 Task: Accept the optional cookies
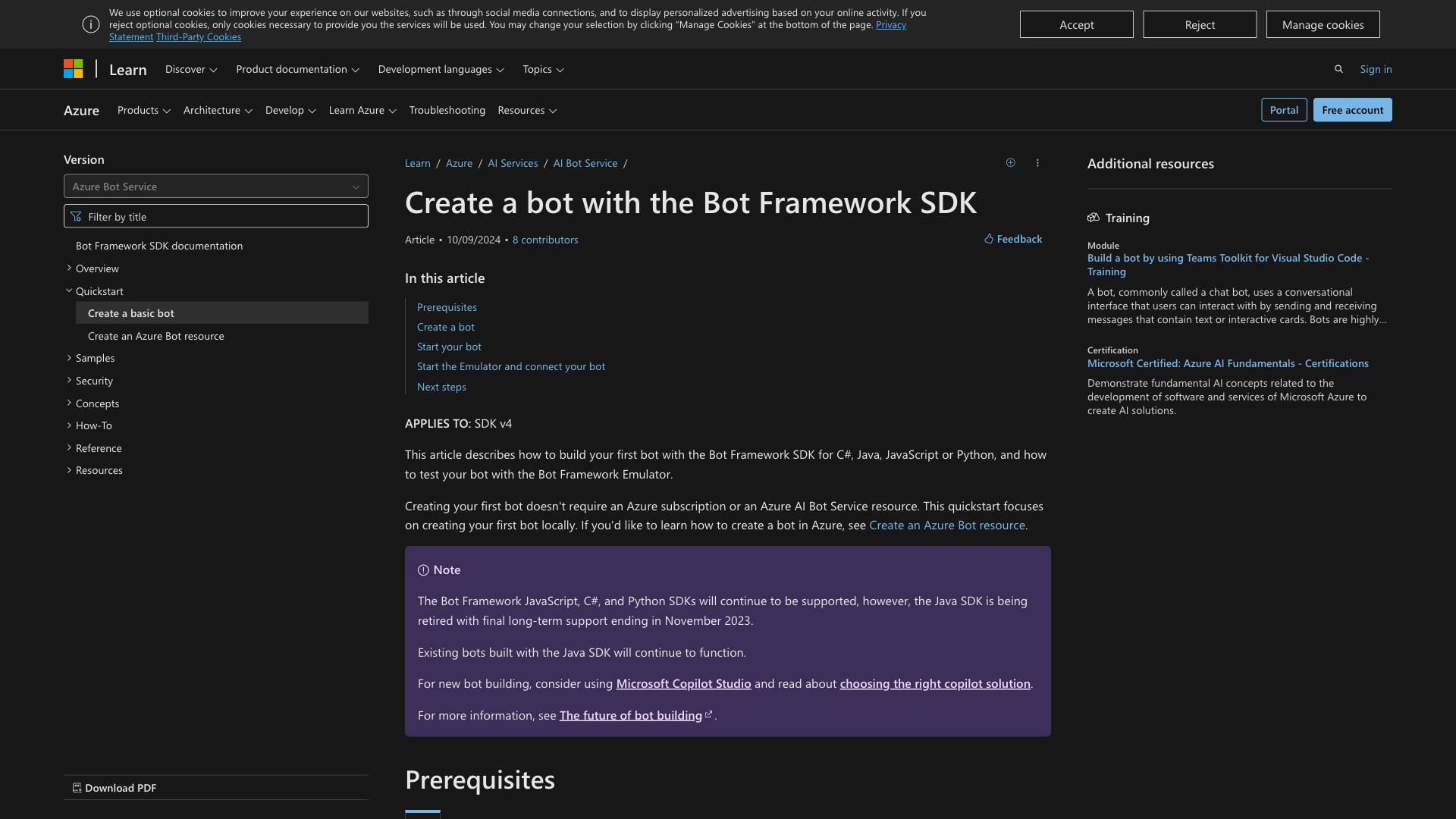tap(1076, 25)
